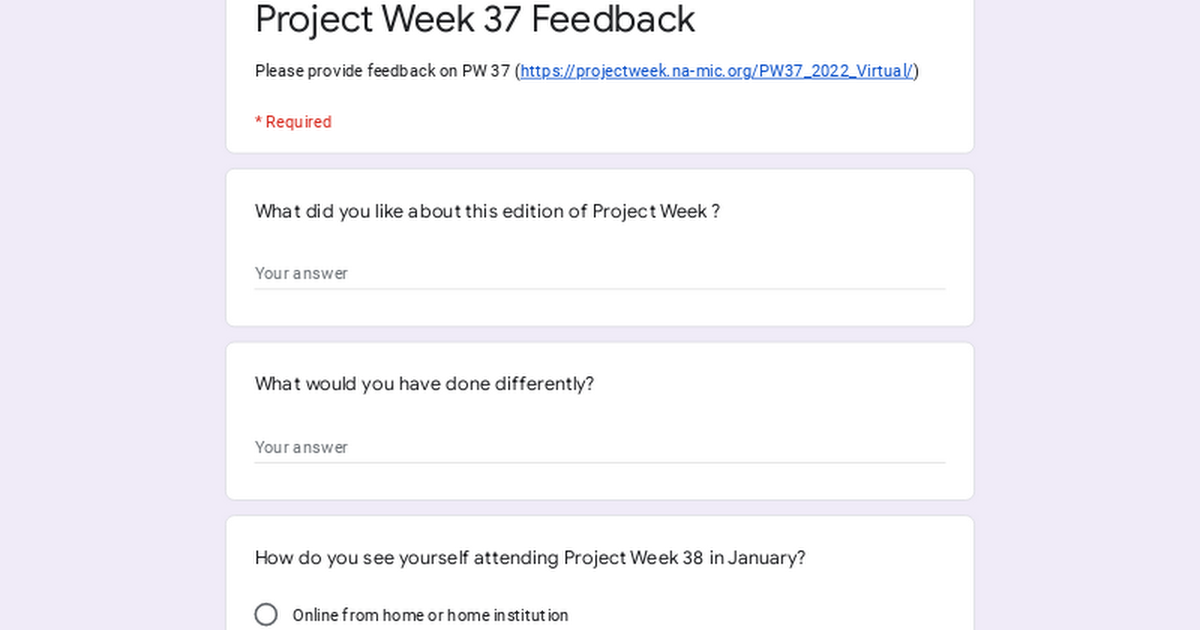Select the 'Online from home or home institution' radio button
Screen dimensions: 1200x630
coord(266,615)
